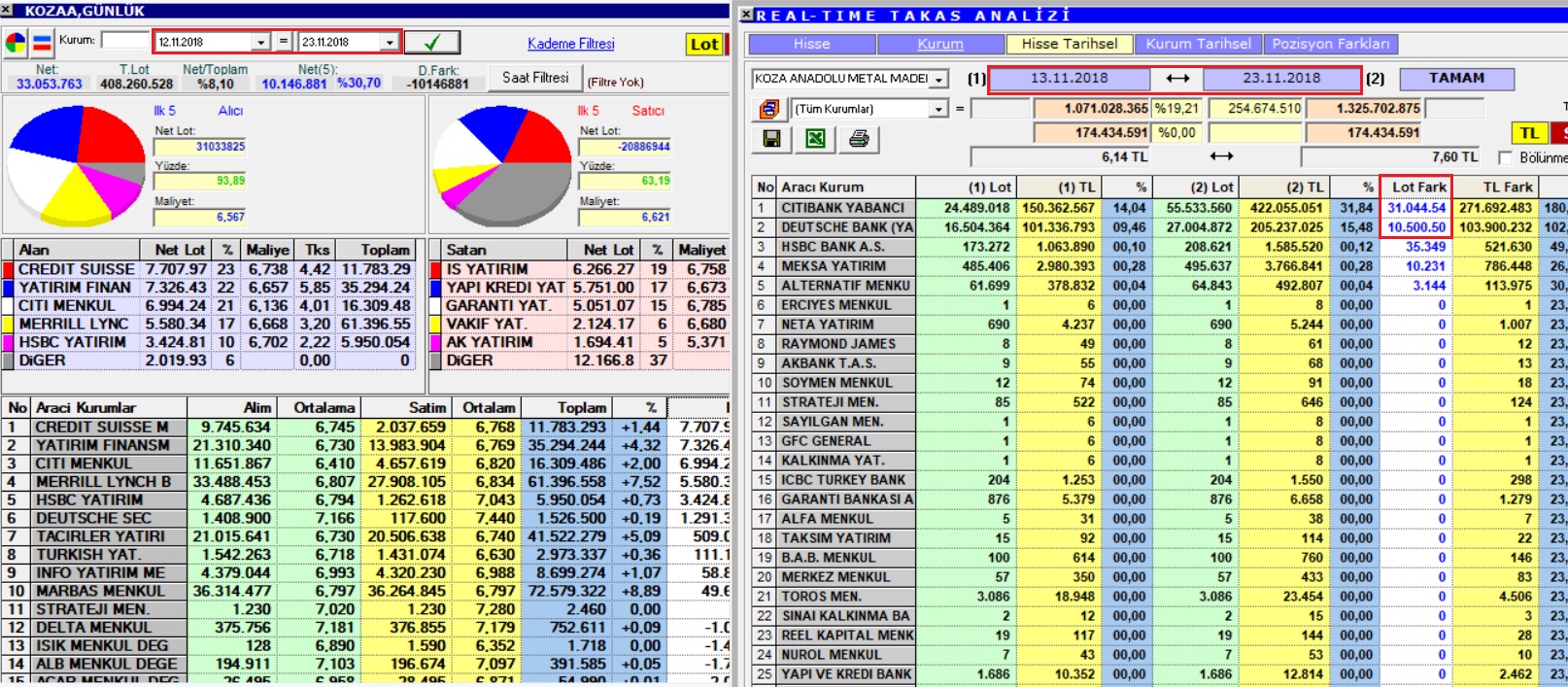
Task: Click the pie chart view icon
Action: tap(17, 43)
